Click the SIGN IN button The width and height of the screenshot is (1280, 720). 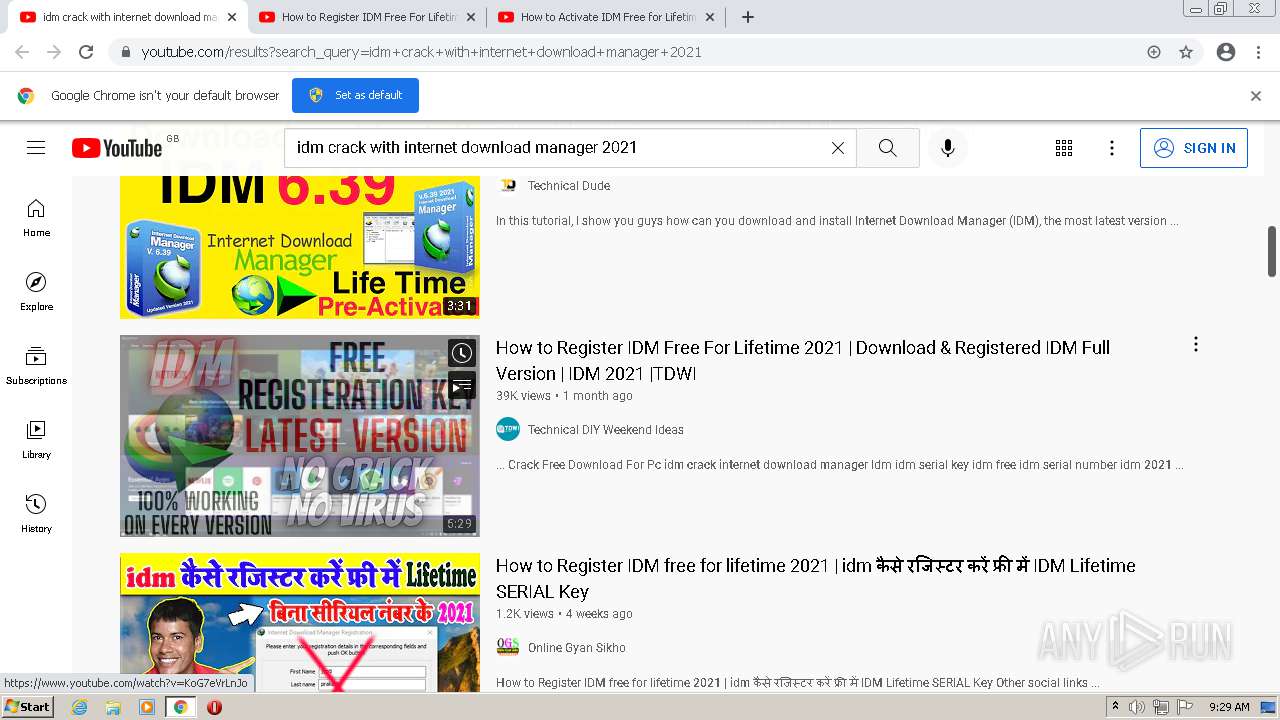pos(1194,148)
